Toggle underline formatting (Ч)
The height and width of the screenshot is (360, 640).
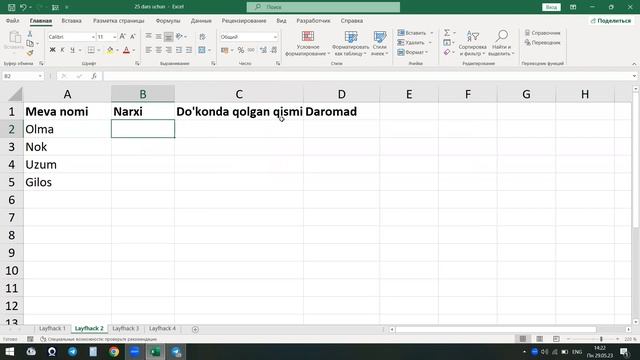pos(72,50)
